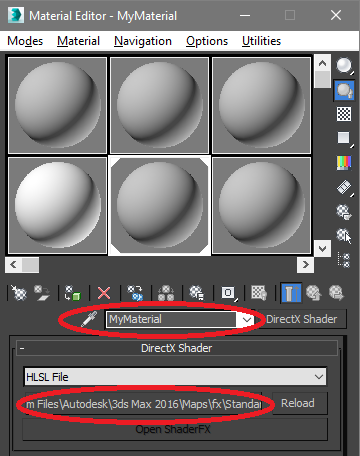This screenshot has height=456, width=360.
Task: Click the Make Preview film icon
Action: pos(344,187)
